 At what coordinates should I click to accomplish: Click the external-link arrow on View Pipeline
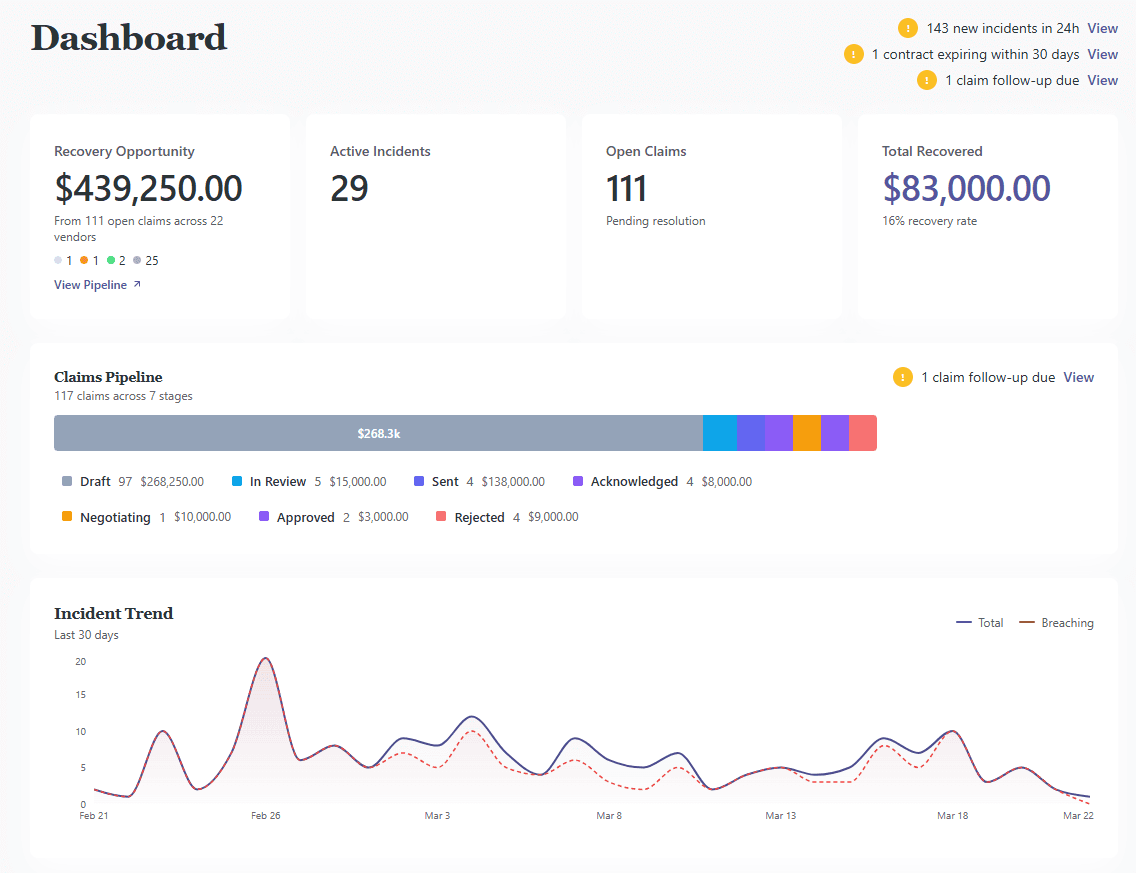click(137, 284)
